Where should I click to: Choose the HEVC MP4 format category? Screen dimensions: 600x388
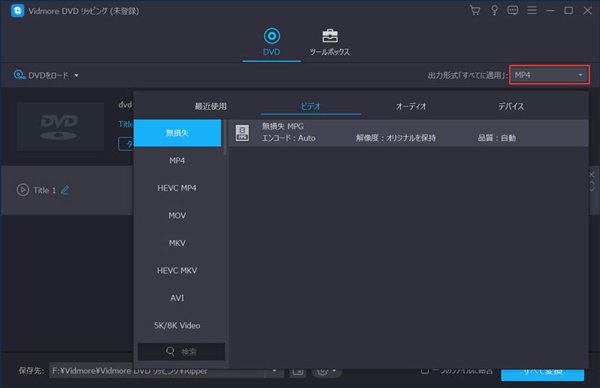pyautogui.click(x=177, y=188)
